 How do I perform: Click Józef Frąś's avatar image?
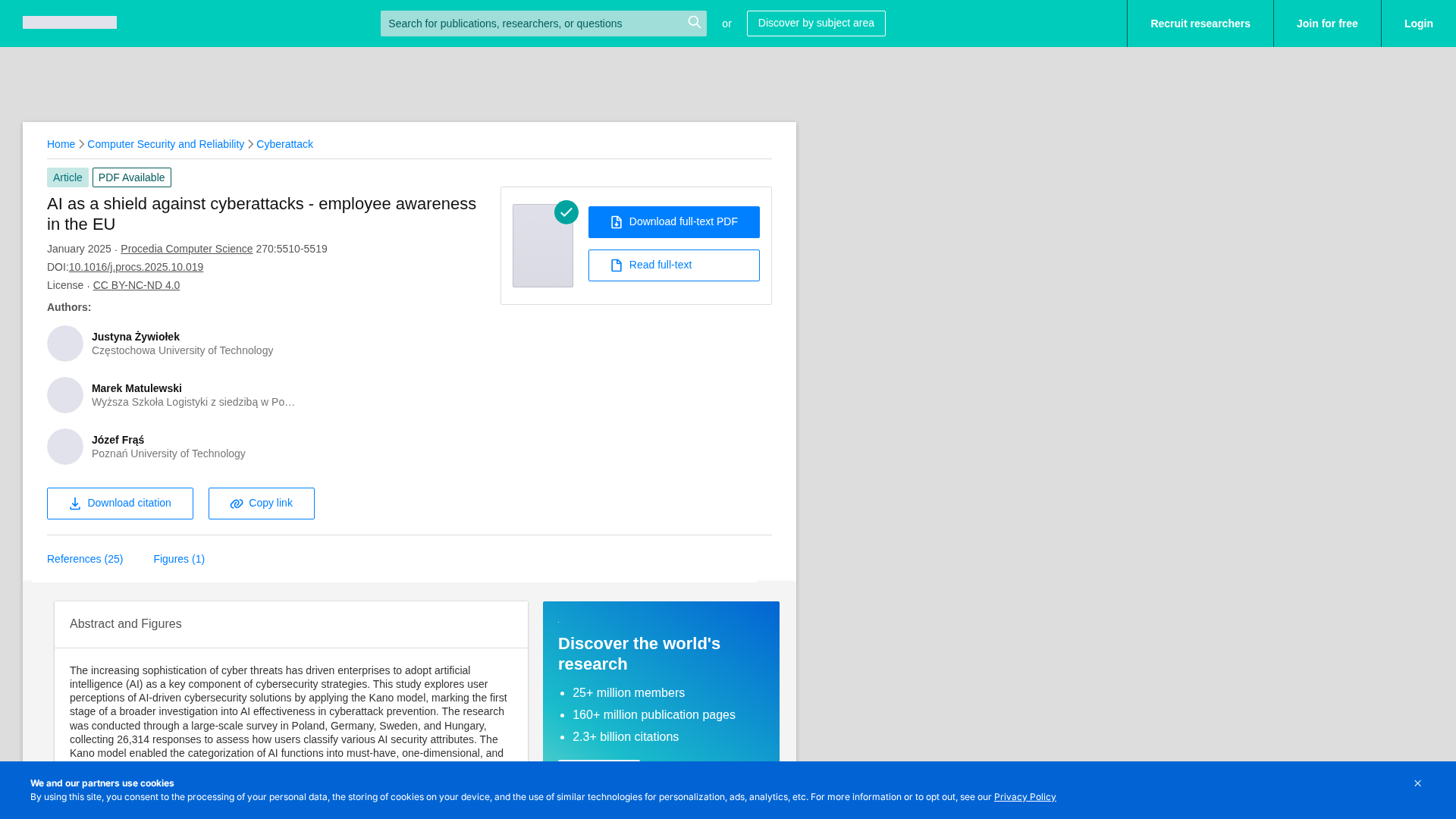(x=65, y=447)
